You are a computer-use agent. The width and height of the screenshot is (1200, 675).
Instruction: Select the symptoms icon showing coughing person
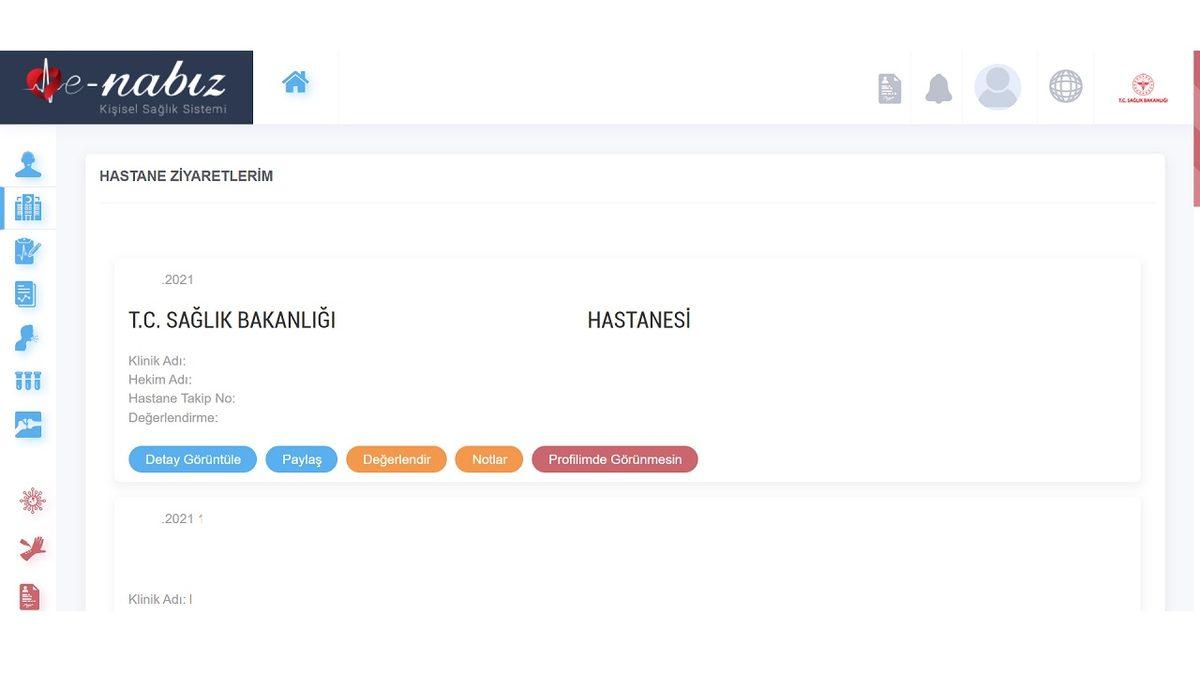[27, 337]
